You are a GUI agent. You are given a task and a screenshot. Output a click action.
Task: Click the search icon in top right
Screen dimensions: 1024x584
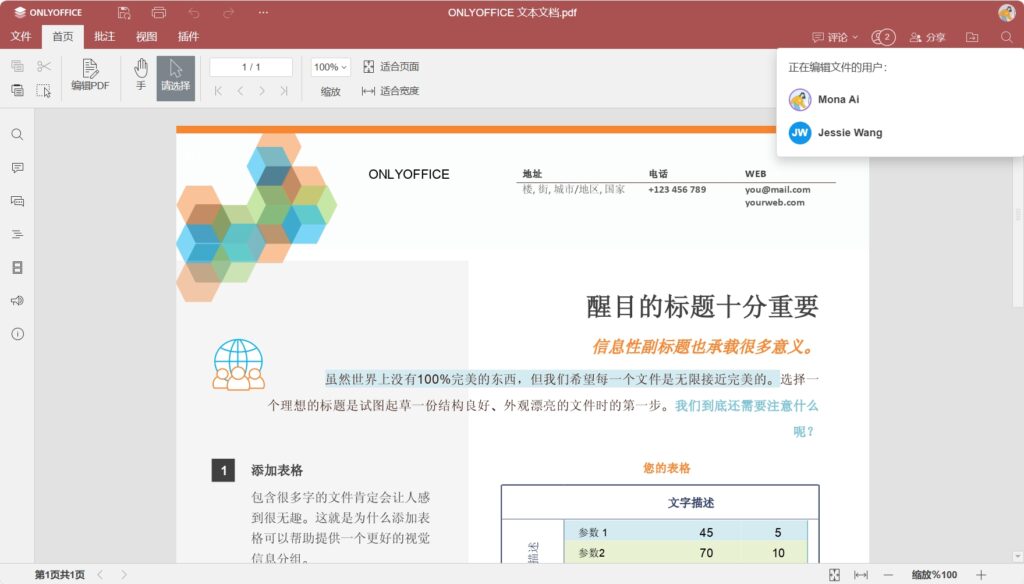tap(1006, 37)
